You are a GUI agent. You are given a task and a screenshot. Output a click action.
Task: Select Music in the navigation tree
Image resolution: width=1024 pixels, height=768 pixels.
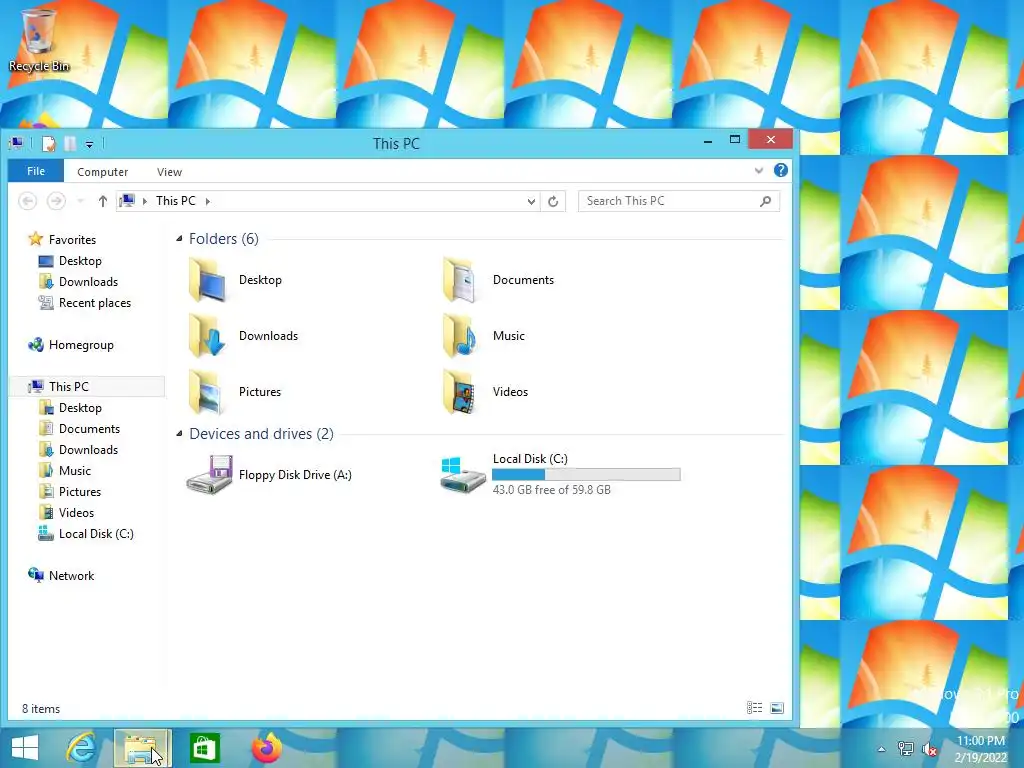pyautogui.click(x=65, y=471)
